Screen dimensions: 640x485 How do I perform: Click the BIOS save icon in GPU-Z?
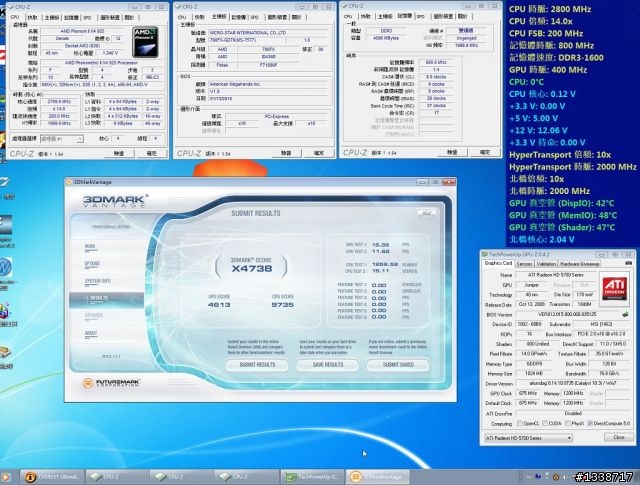pyautogui.click(x=625, y=315)
